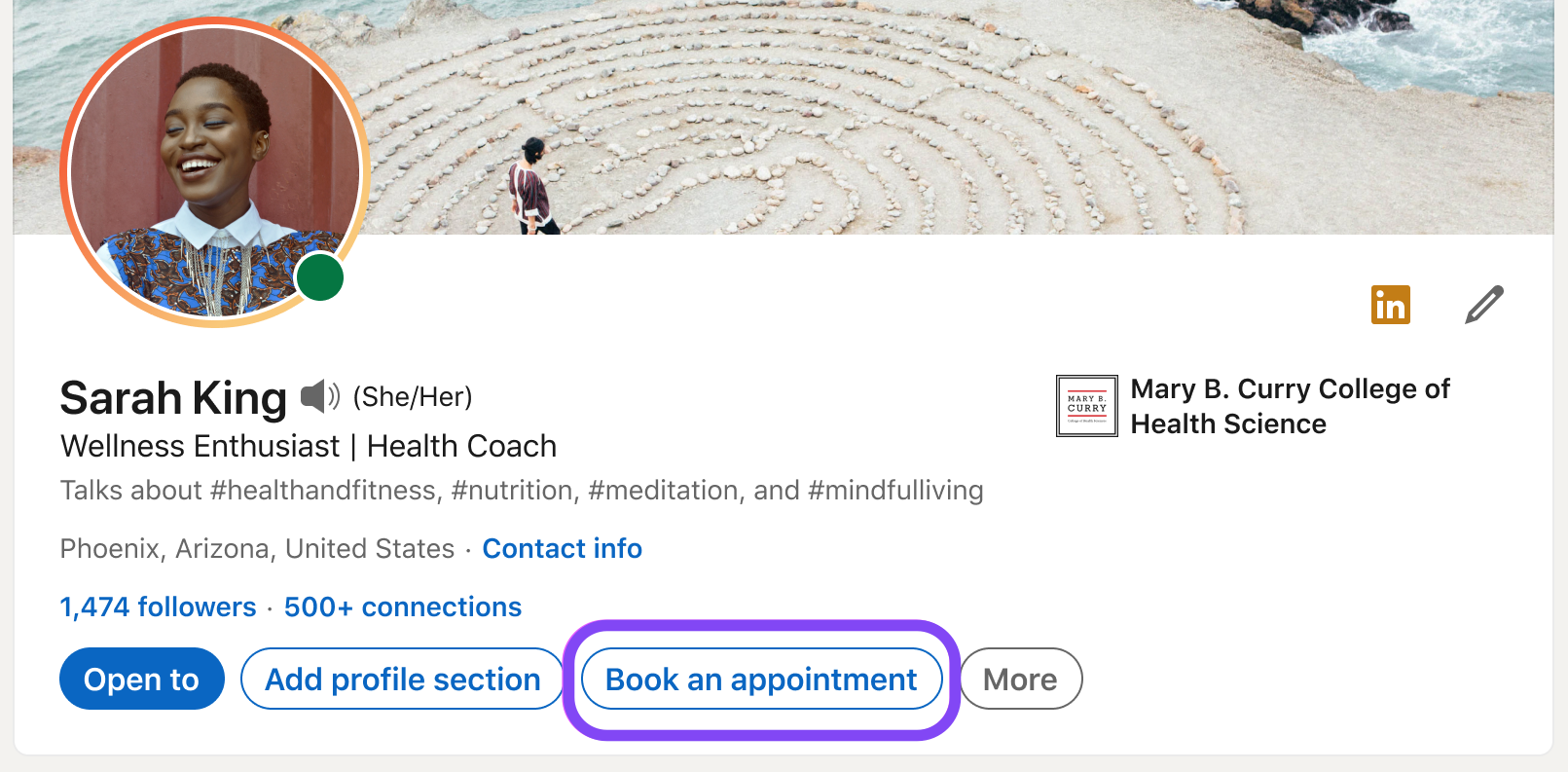1568x772 pixels.
Task: Click the Phoenix, Arizona location text
Action: tap(257, 549)
